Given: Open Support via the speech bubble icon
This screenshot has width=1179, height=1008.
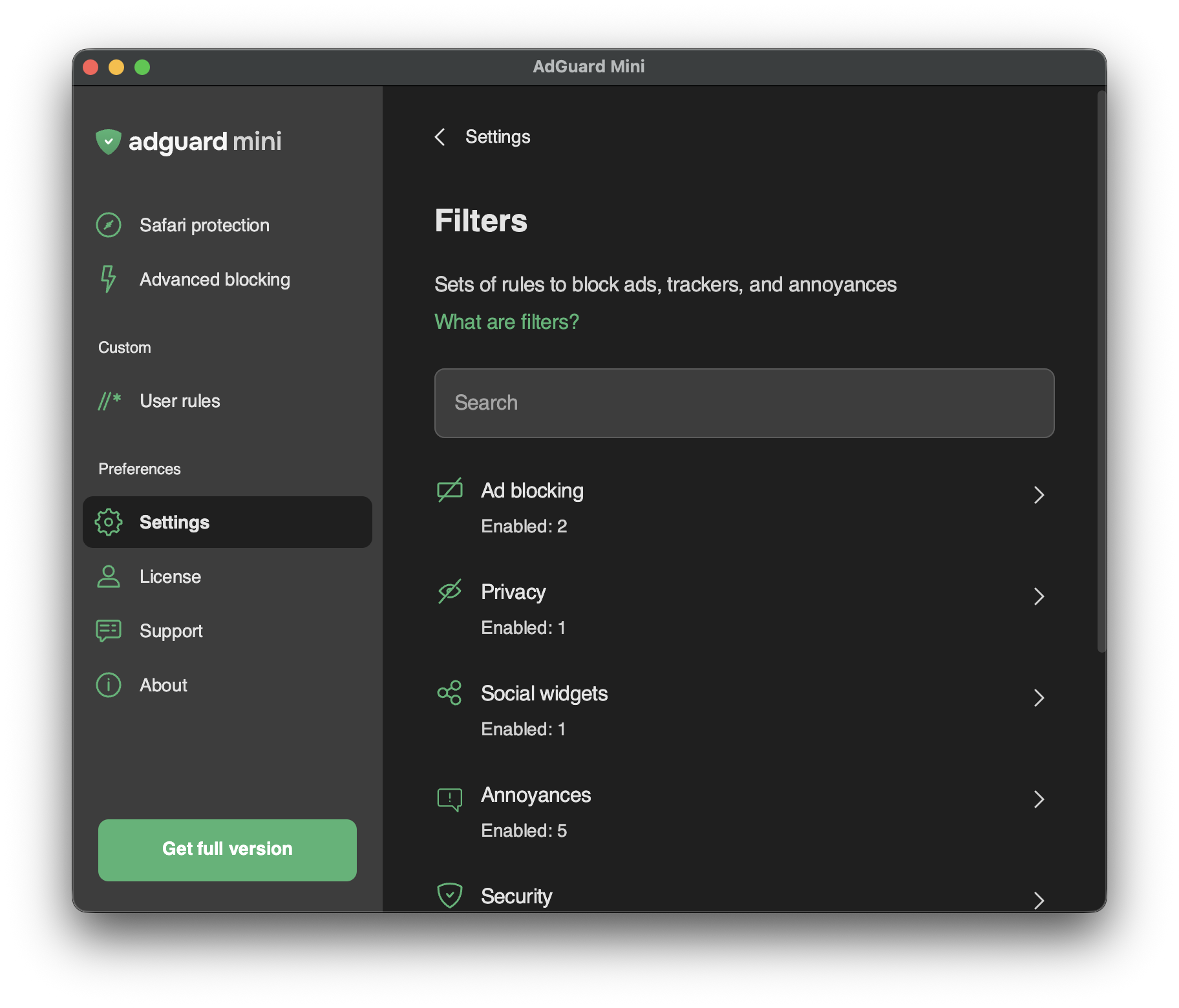Looking at the screenshot, I should click(109, 631).
